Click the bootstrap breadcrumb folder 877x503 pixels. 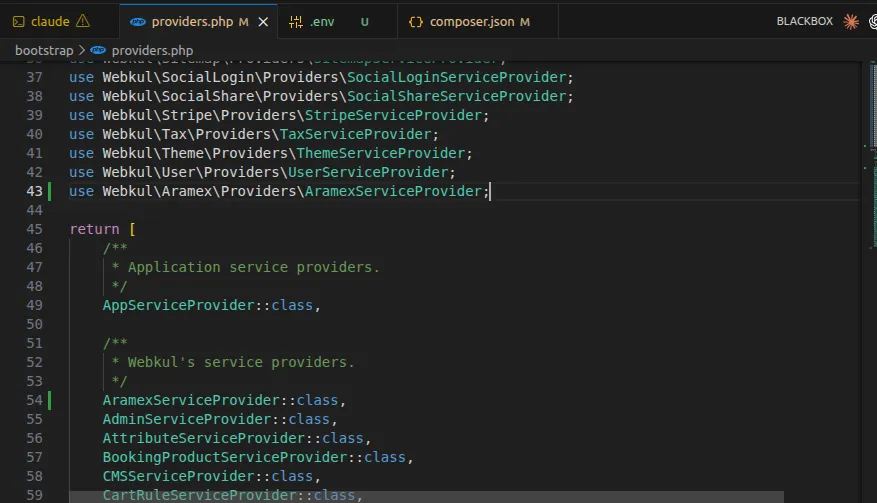pos(44,50)
